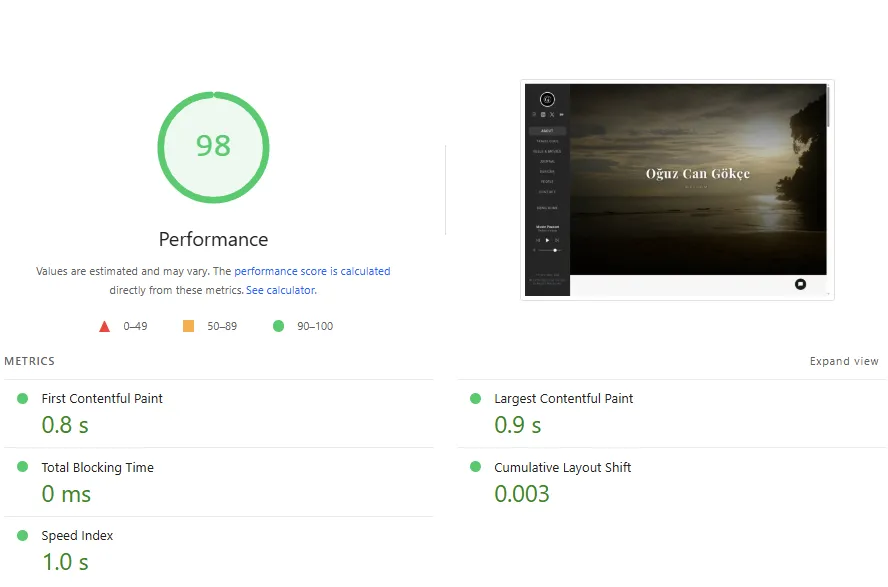Image resolution: width=888 pixels, height=587 pixels.
Task: Click the green circle 90–100 legend icon
Action: (278, 326)
